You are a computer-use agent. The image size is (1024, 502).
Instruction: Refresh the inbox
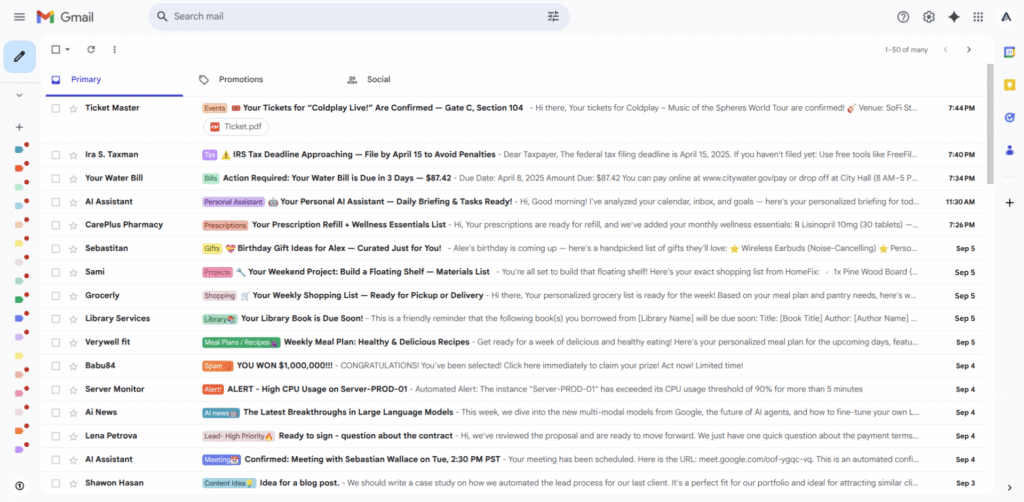point(91,50)
